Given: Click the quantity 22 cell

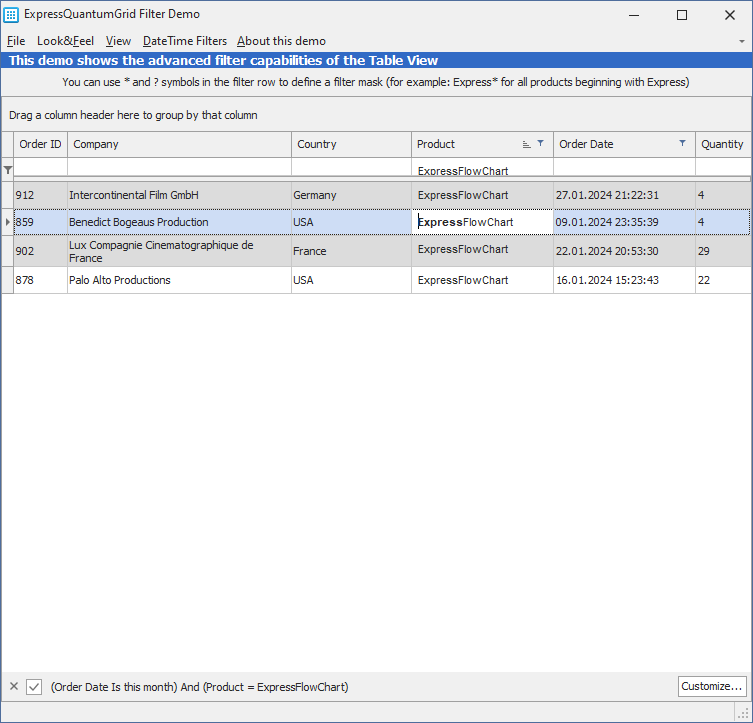Looking at the screenshot, I should point(723,280).
